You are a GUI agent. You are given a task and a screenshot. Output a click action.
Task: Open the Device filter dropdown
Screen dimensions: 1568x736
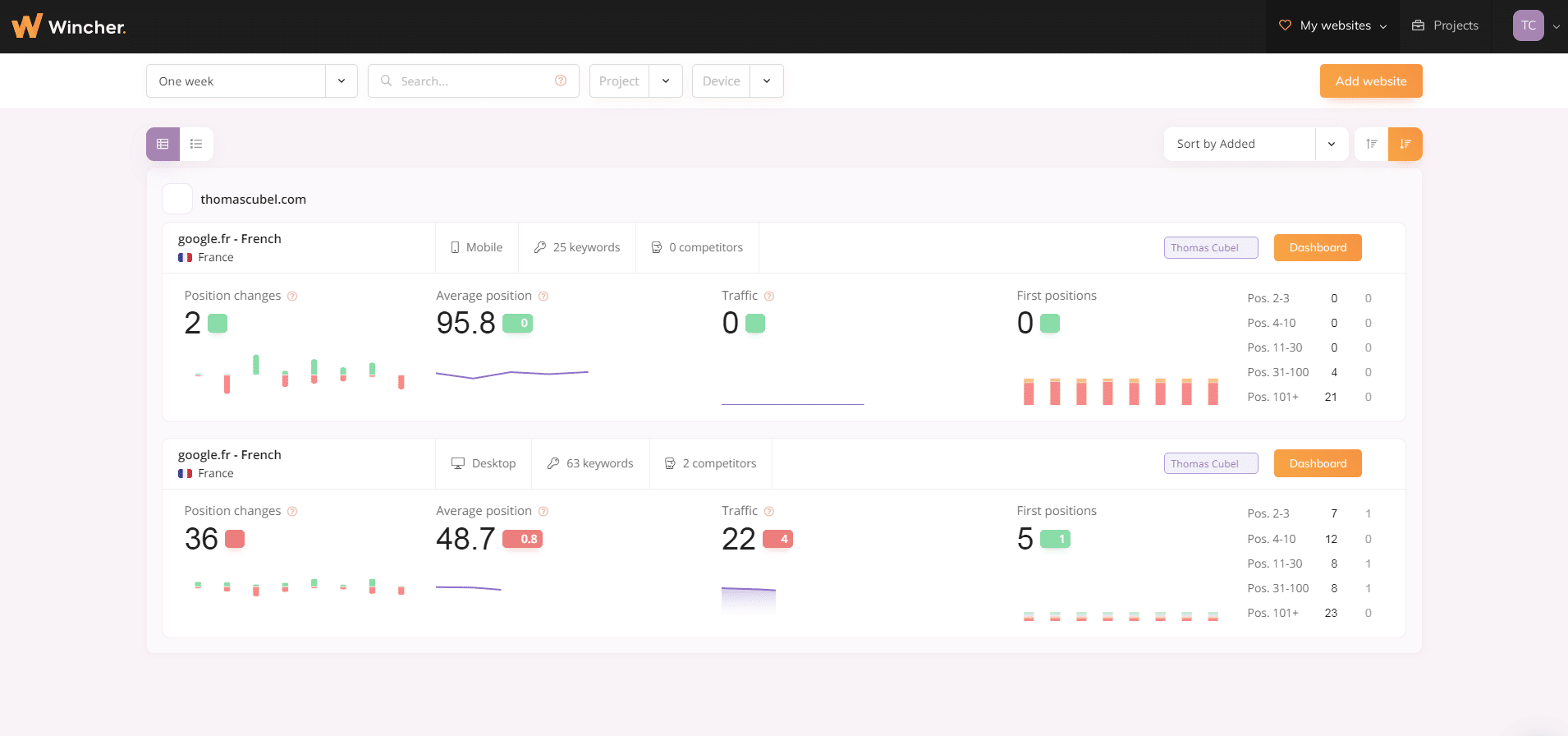click(x=738, y=81)
